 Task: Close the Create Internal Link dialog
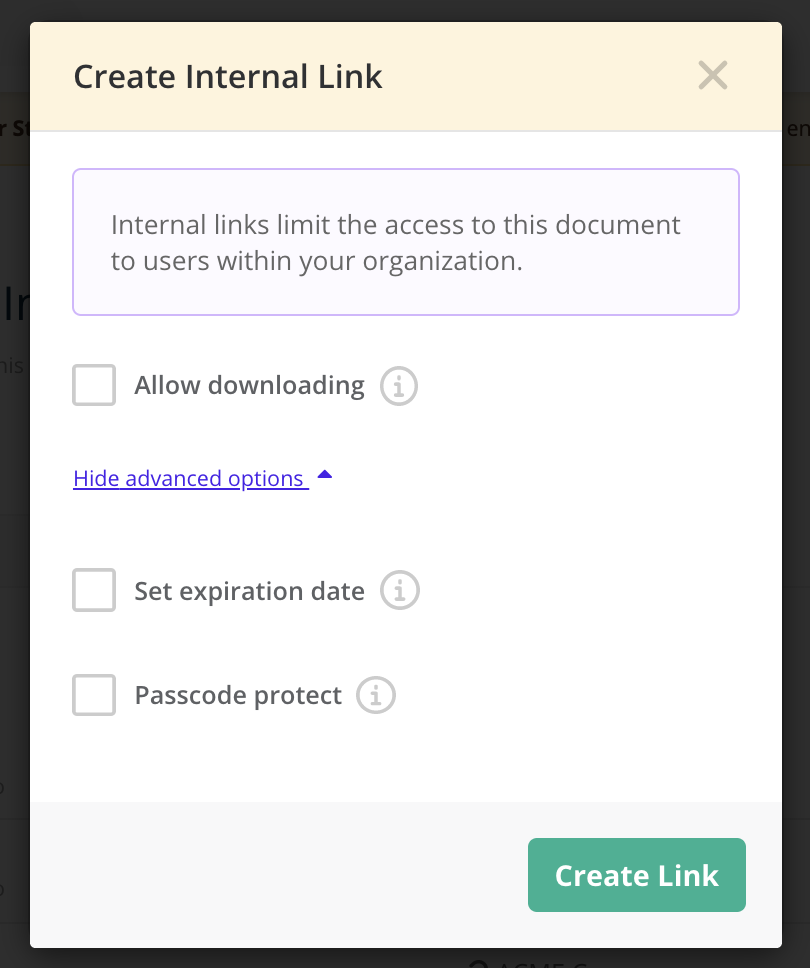(712, 75)
